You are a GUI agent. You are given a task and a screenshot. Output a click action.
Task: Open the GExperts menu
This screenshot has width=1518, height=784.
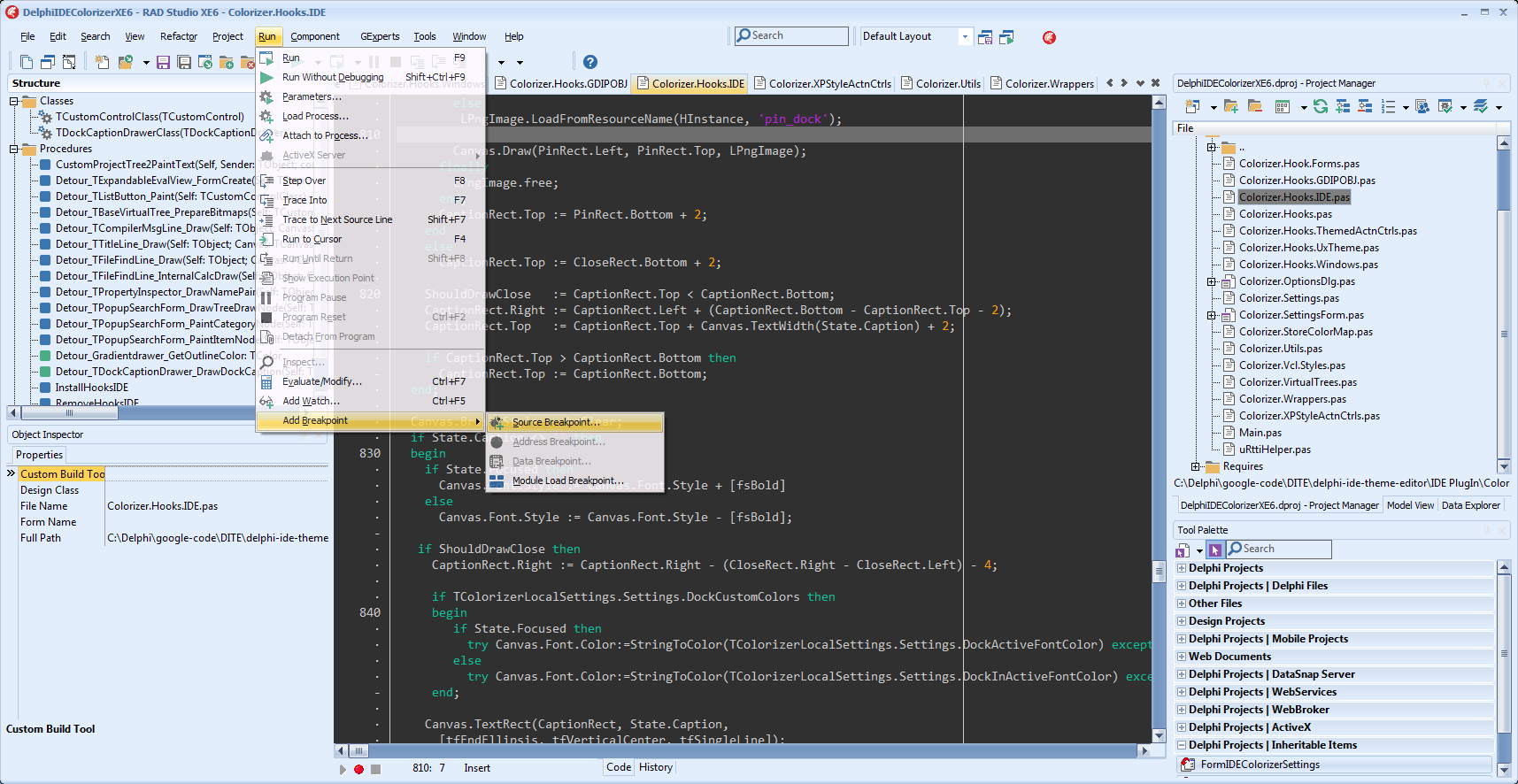coord(380,36)
